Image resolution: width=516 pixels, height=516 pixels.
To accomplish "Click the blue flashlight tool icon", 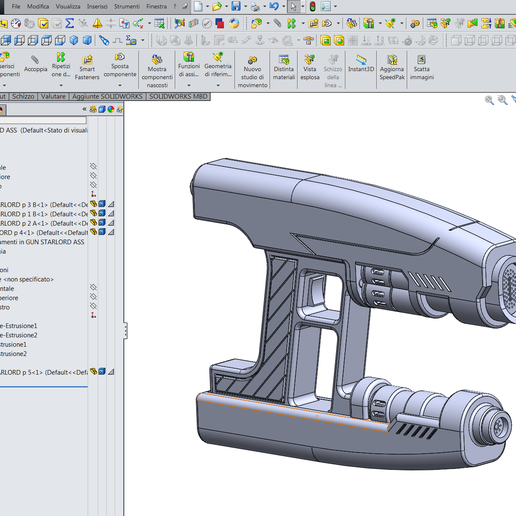I will (104, 40).
